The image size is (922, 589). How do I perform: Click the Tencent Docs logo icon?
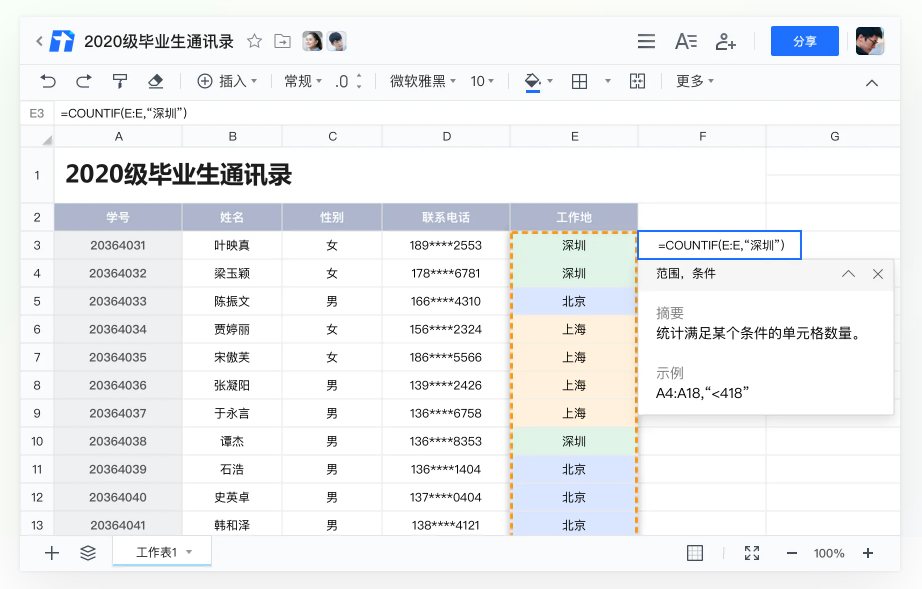(x=62, y=41)
